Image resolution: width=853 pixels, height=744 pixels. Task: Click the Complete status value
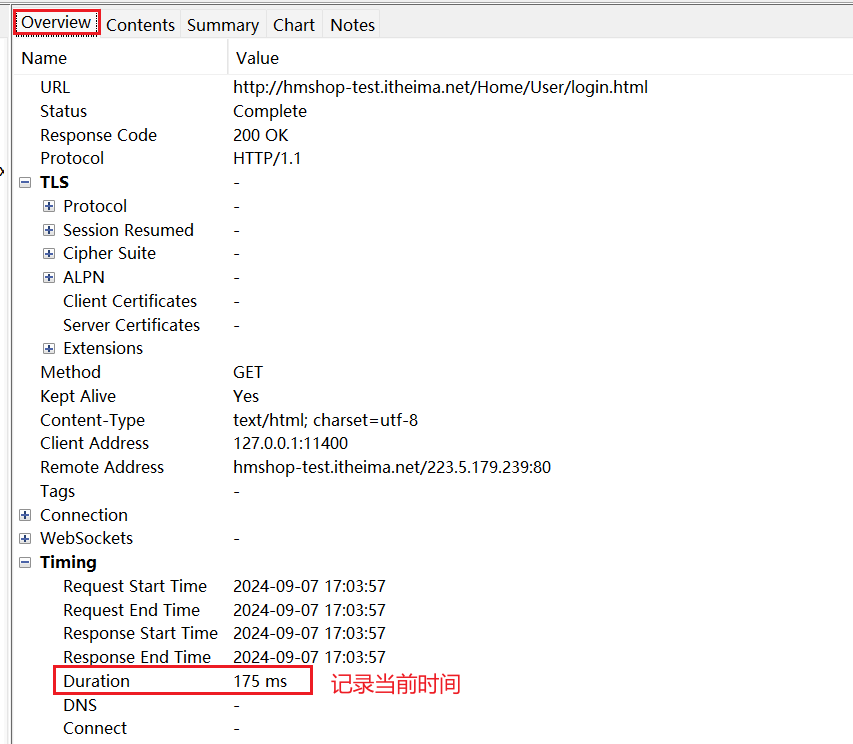[x=270, y=111]
